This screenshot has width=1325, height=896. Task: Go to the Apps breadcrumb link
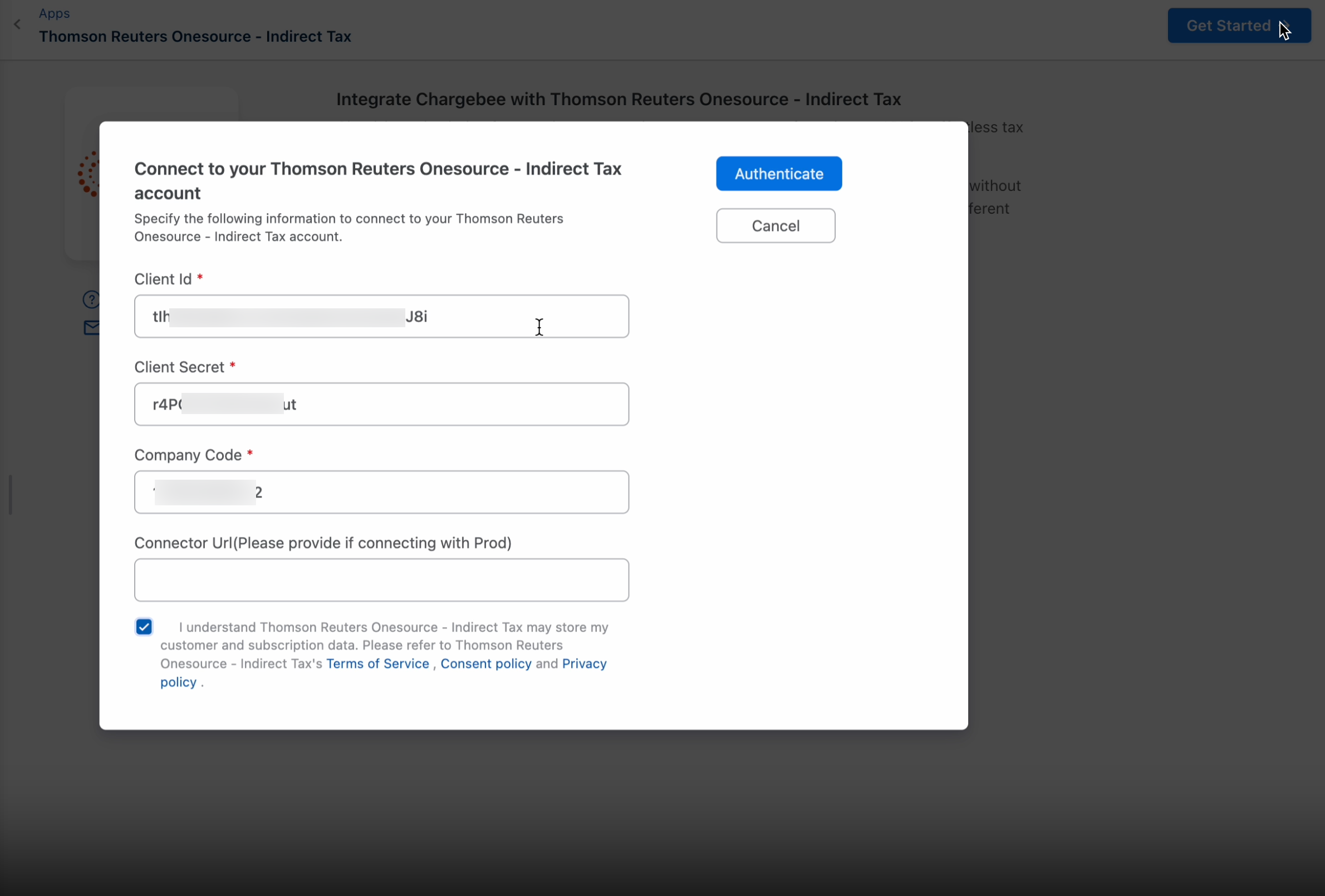[54, 13]
